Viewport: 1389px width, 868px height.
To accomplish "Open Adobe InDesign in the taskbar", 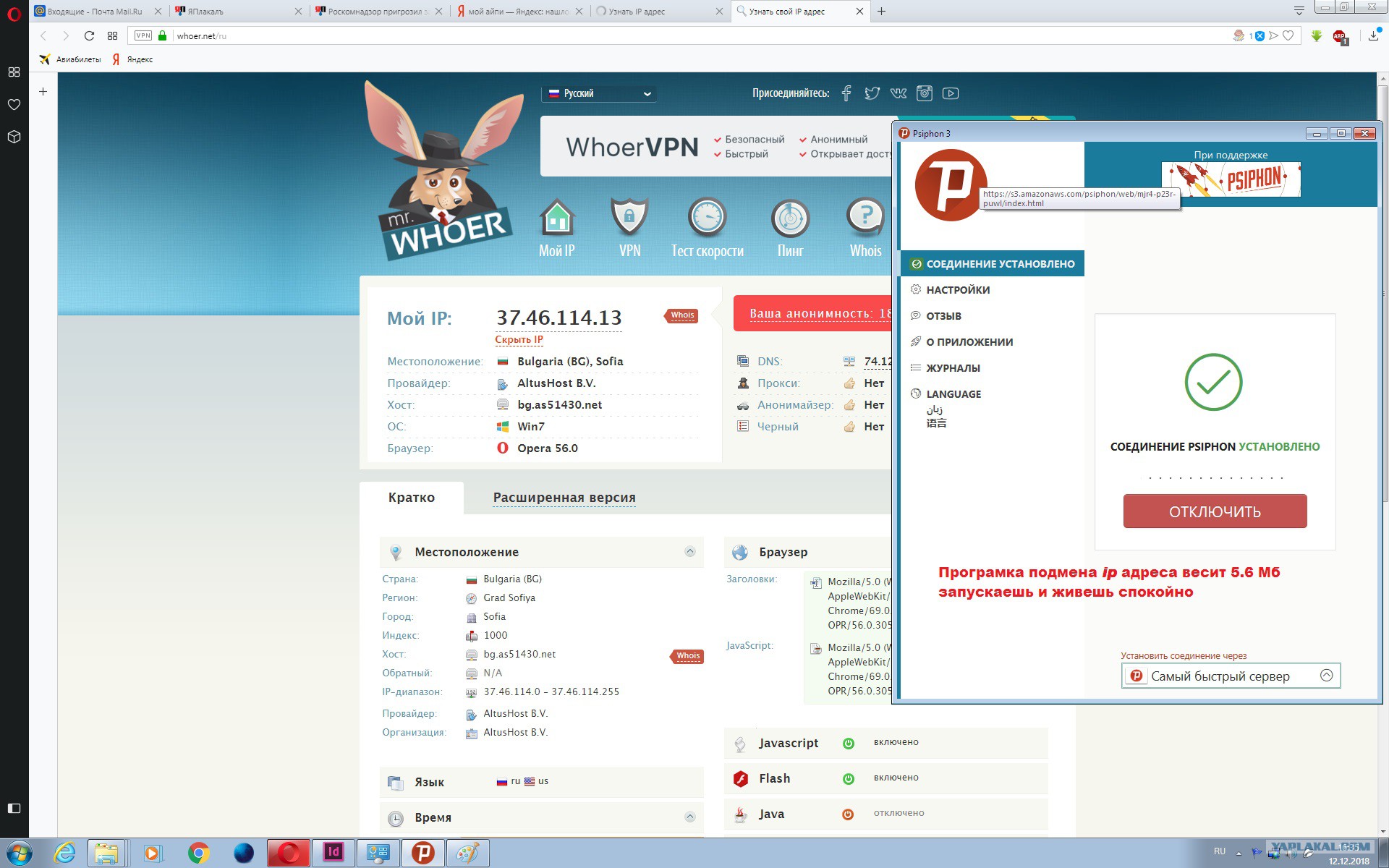I will [x=333, y=854].
